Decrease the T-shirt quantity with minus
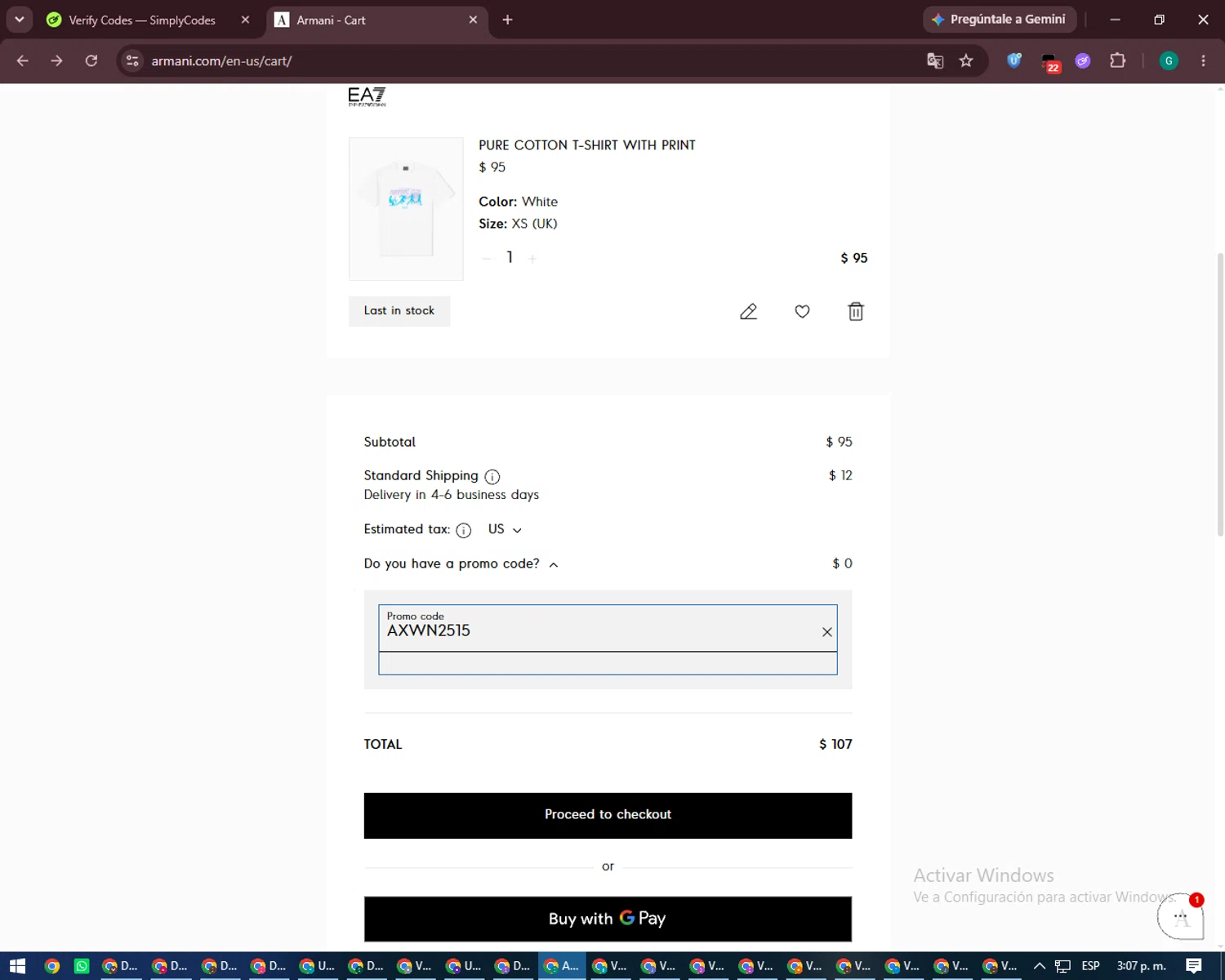The height and width of the screenshot is (980, 1225). click(x=487, y=258)
